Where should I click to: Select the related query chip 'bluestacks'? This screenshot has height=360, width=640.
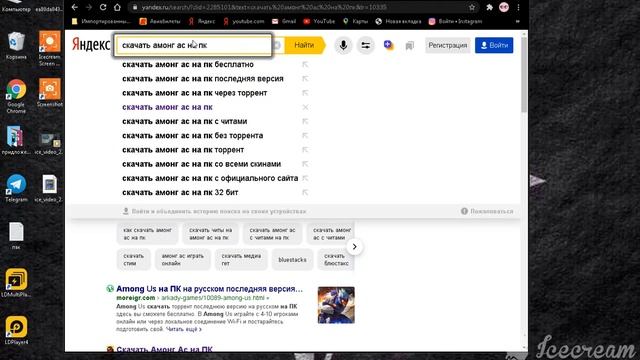292,260
